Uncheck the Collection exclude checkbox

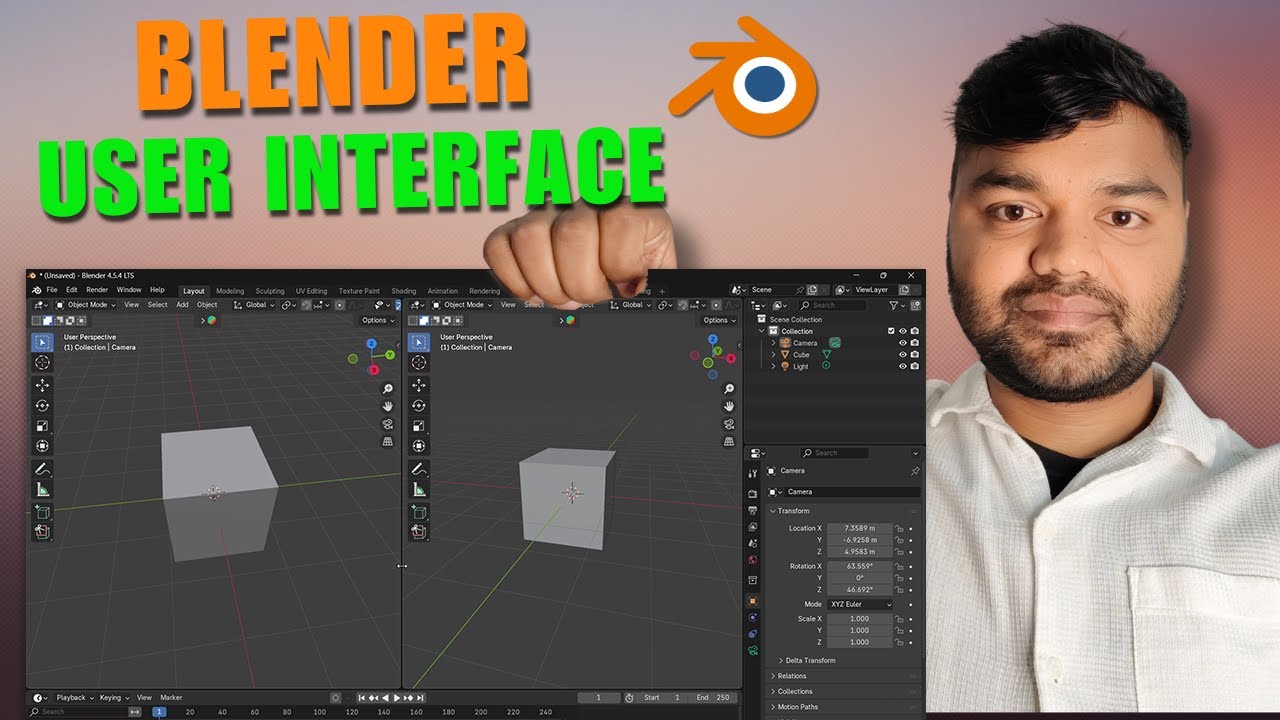point(891,331)
